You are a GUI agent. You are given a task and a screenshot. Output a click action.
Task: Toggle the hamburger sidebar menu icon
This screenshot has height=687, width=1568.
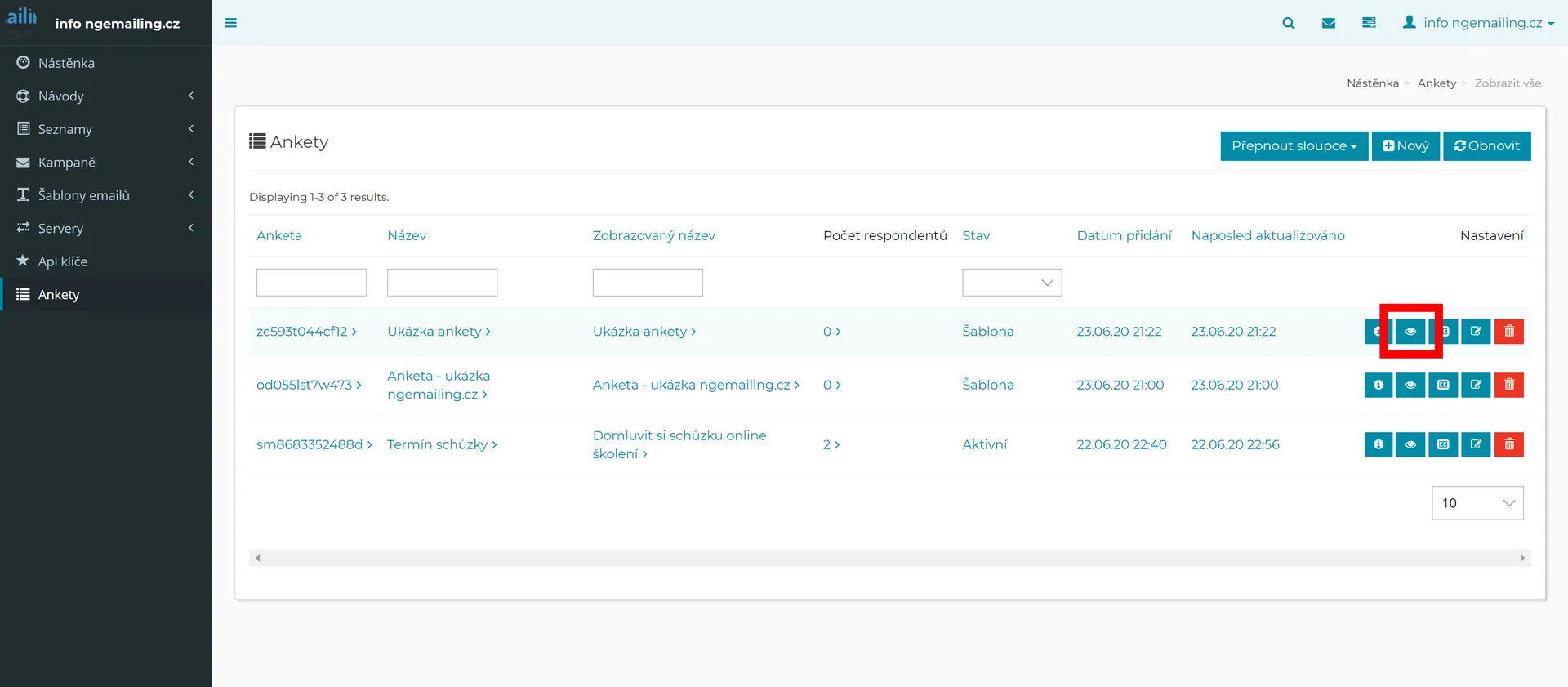[231, 23]
